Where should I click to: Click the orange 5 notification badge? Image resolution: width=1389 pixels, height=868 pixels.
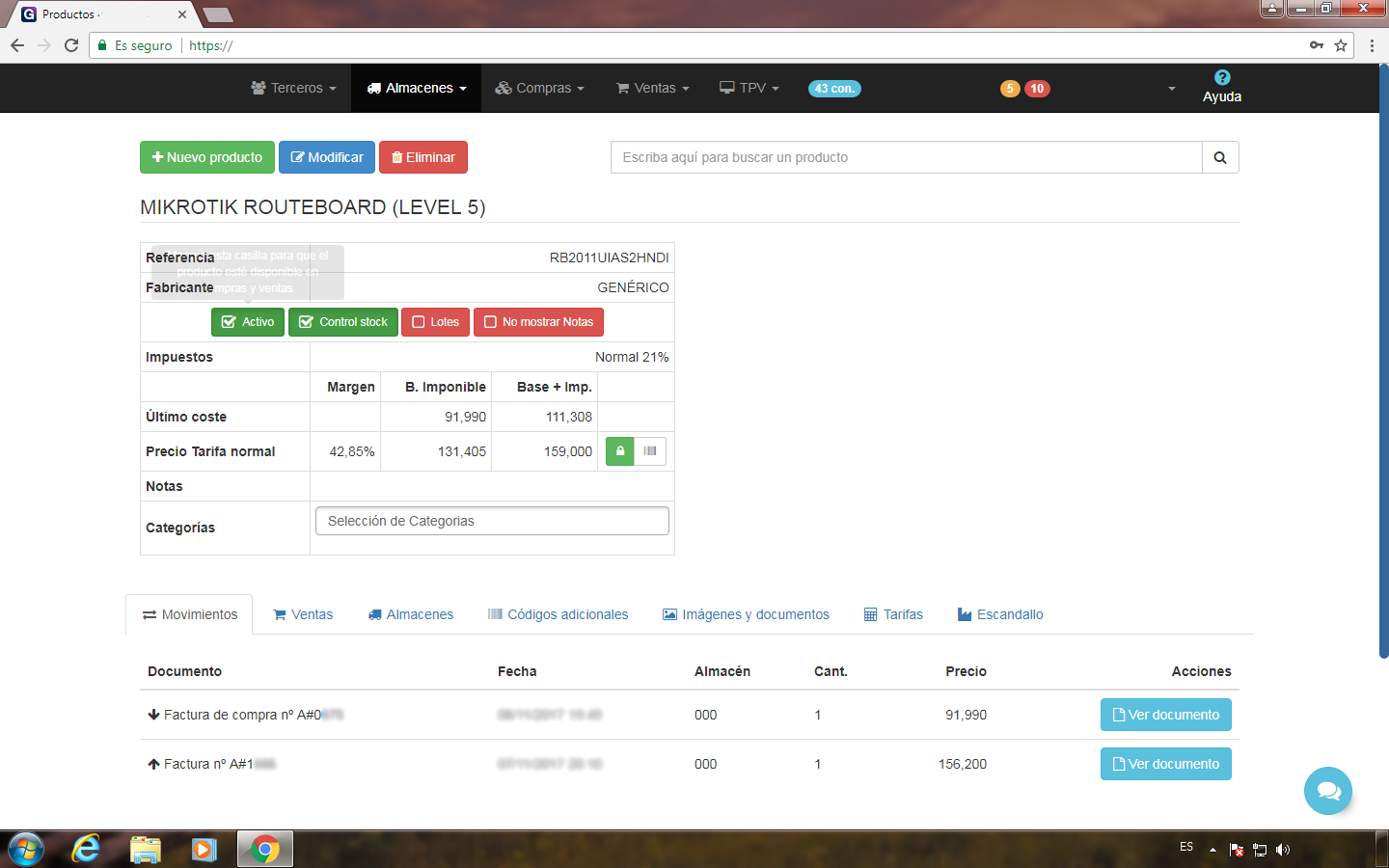click(x=1010, y=89)
